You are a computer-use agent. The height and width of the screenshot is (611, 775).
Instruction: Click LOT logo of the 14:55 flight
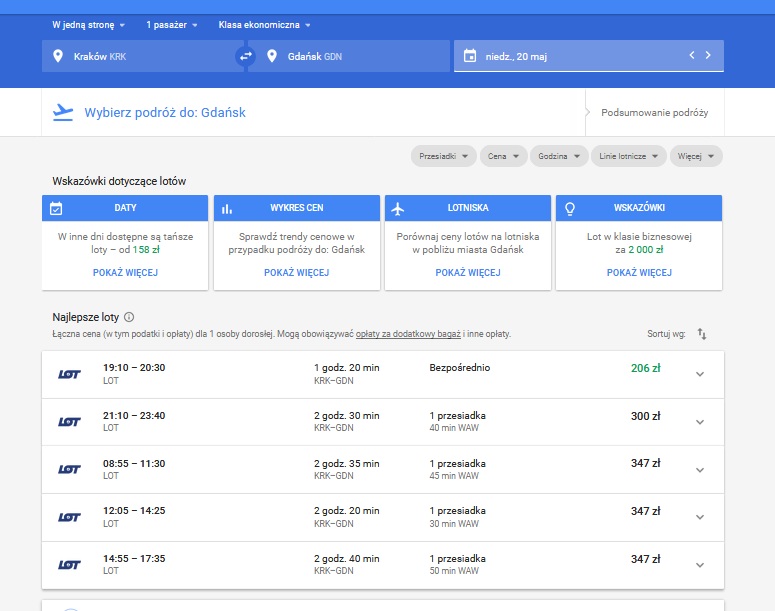(69, 565)
